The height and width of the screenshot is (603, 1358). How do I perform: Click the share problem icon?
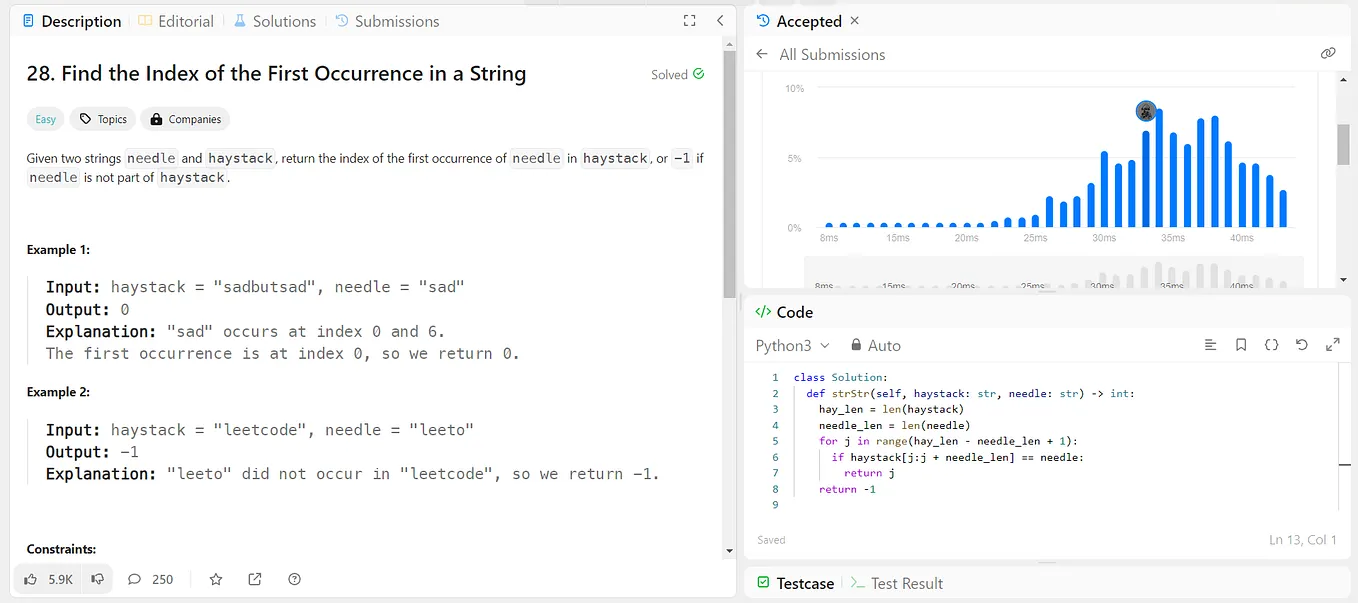tap(255, 579)
